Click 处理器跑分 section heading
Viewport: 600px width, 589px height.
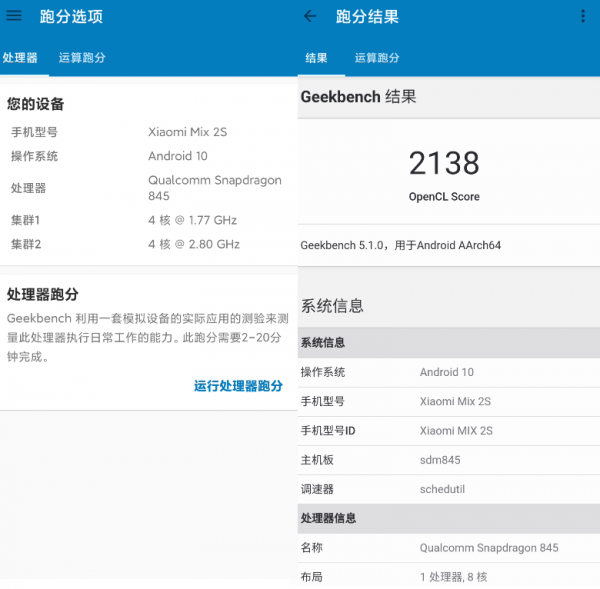42,294
